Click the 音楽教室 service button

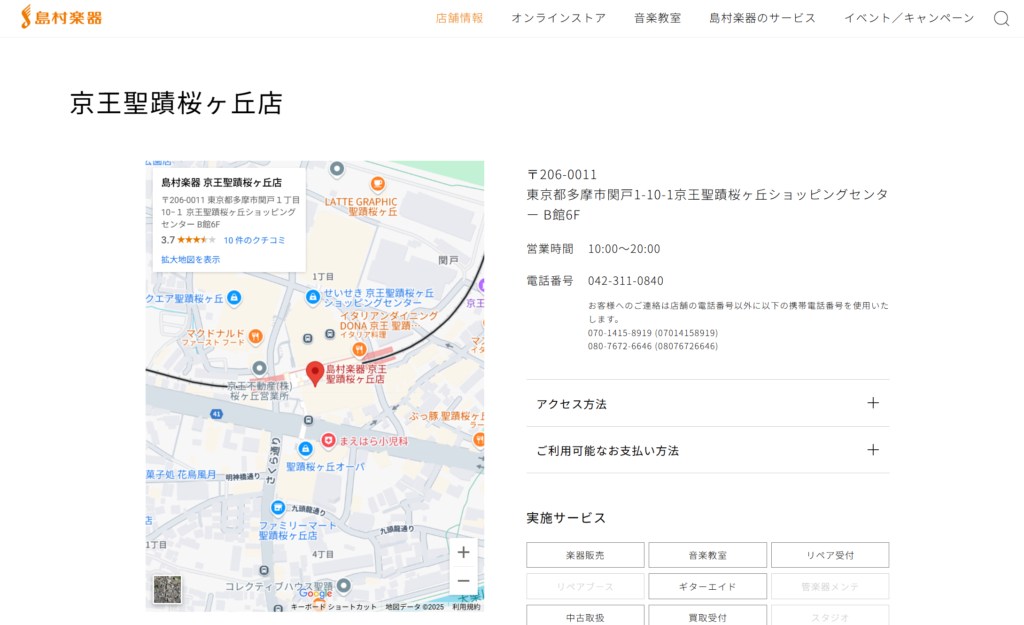click(707, 555)
